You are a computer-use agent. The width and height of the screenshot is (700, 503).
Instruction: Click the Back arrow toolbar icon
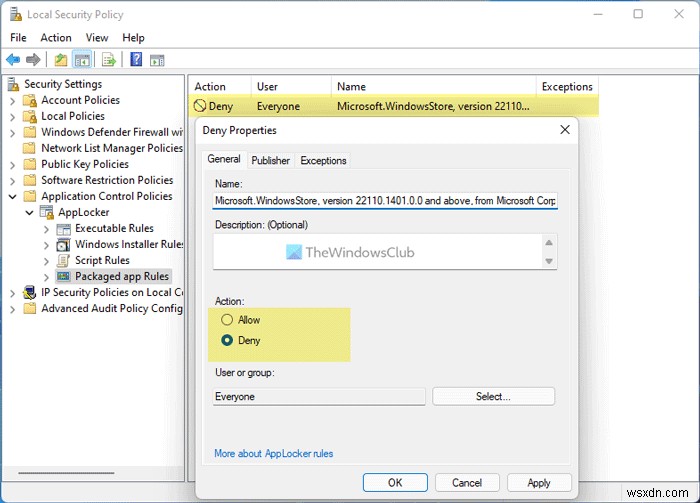[14, 60]
